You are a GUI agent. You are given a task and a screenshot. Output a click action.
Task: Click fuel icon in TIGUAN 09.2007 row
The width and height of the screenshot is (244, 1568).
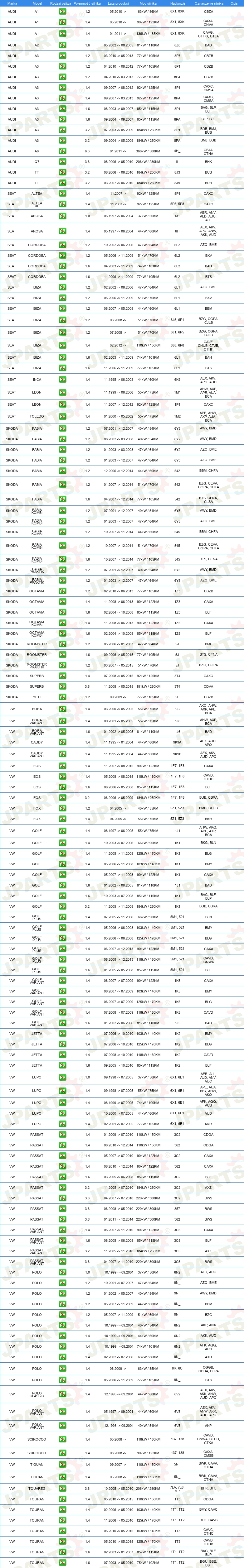click(x=62, y=1465)
